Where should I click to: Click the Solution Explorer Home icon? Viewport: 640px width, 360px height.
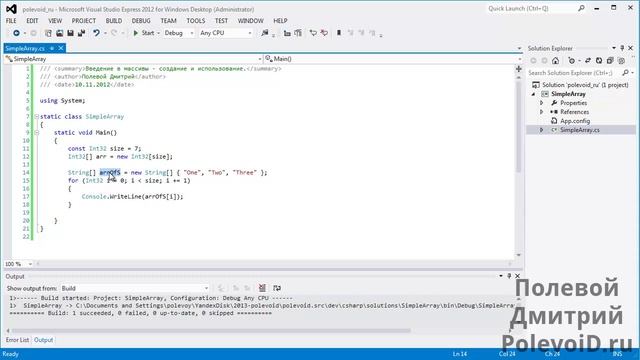click(x=555, y=61)
